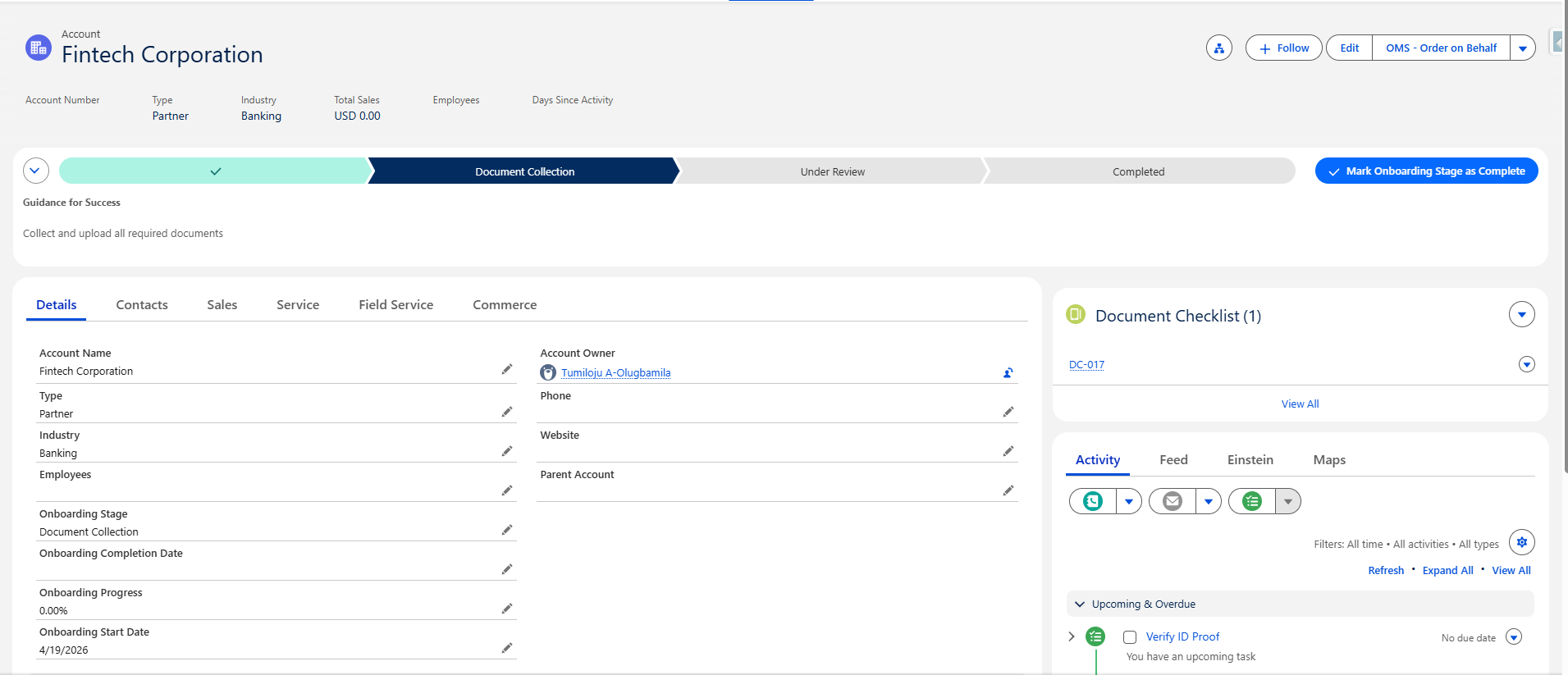This screenshot has height=675, width=1568.
Task: Click the account owner avatar icon
Action: click(x=548, y=372)
